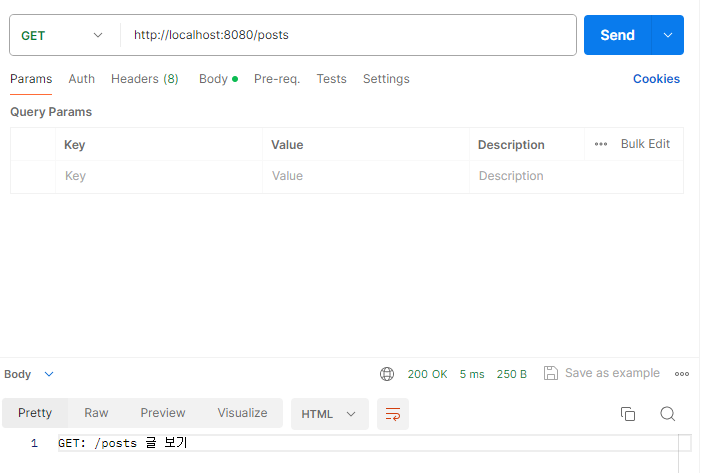
Task: Open the response more options ellipsis
Action: pos(682,374)
